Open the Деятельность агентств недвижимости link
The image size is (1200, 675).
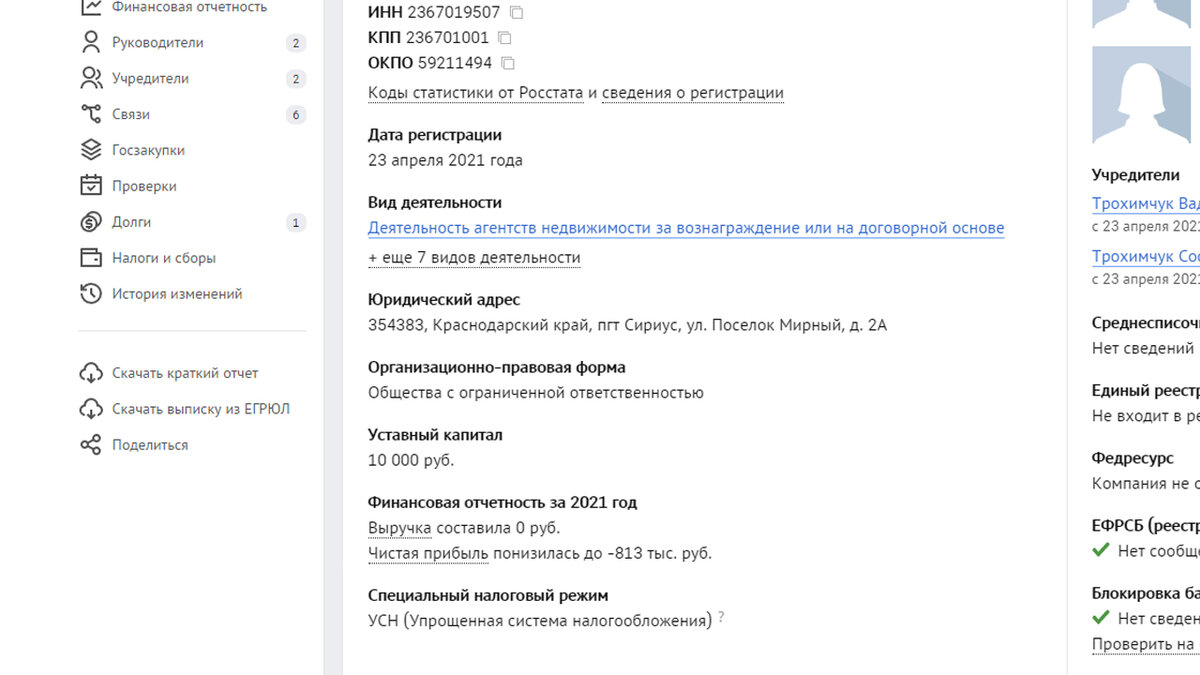click(686, 228)
